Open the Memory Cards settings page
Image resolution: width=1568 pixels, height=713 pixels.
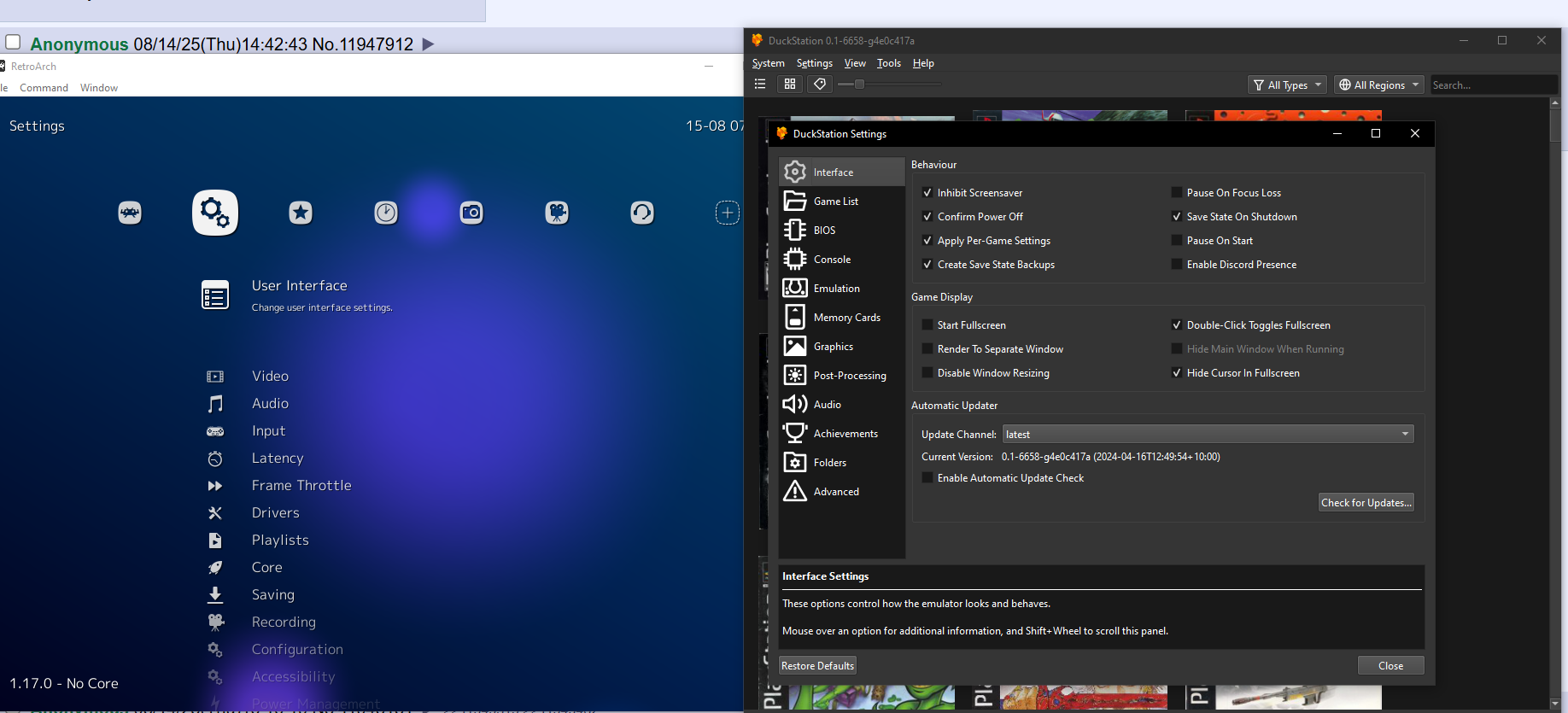[845, 318]
